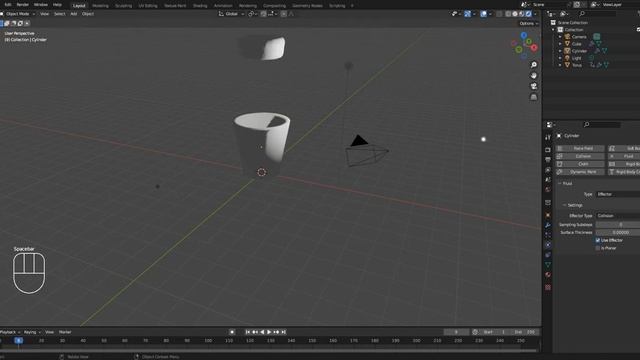This screenshot has height=360, width=640.
Task: Open the Physics properties tab icon
Action: [548, 245]
